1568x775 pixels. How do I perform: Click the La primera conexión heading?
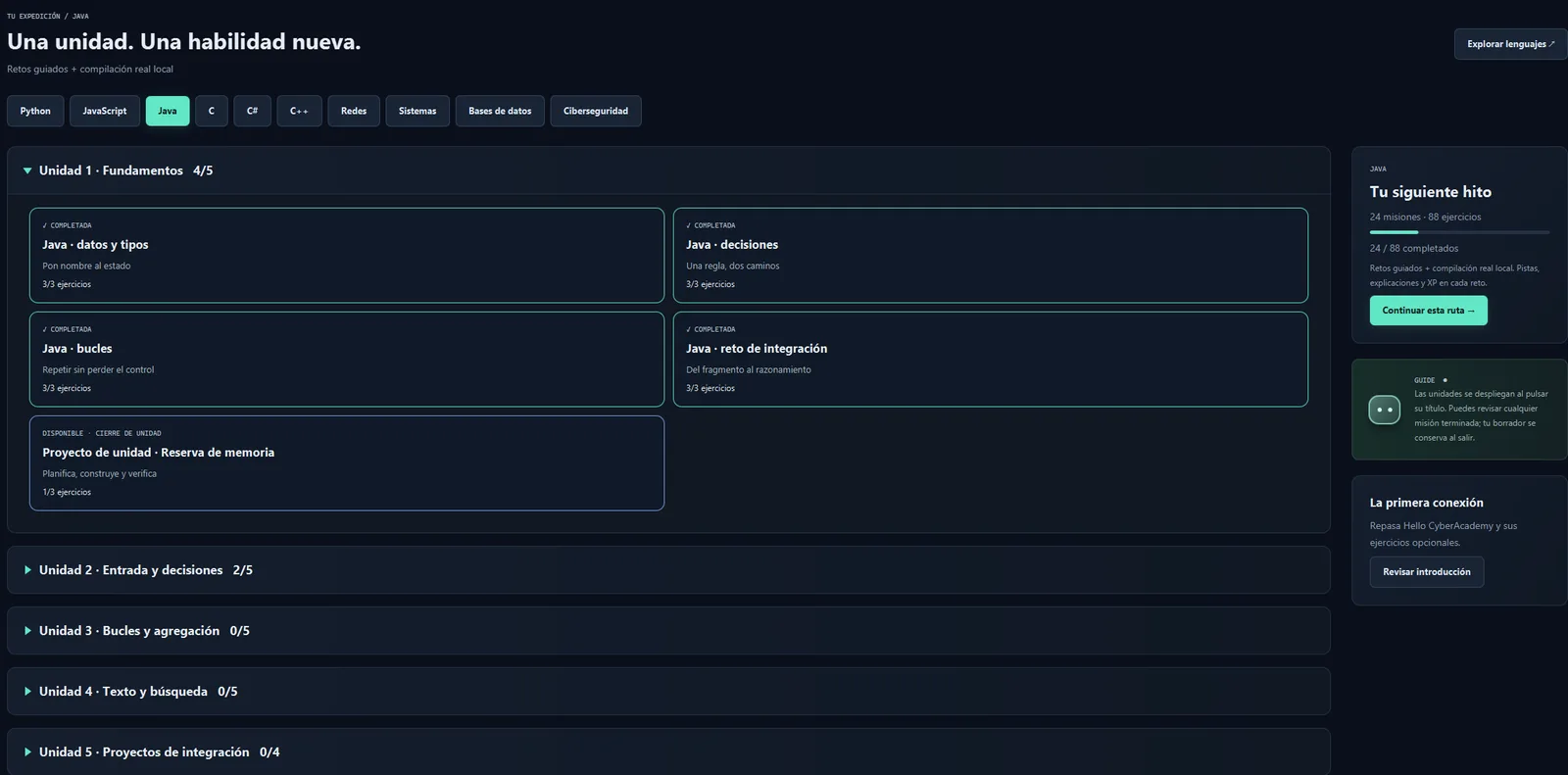1427,503
